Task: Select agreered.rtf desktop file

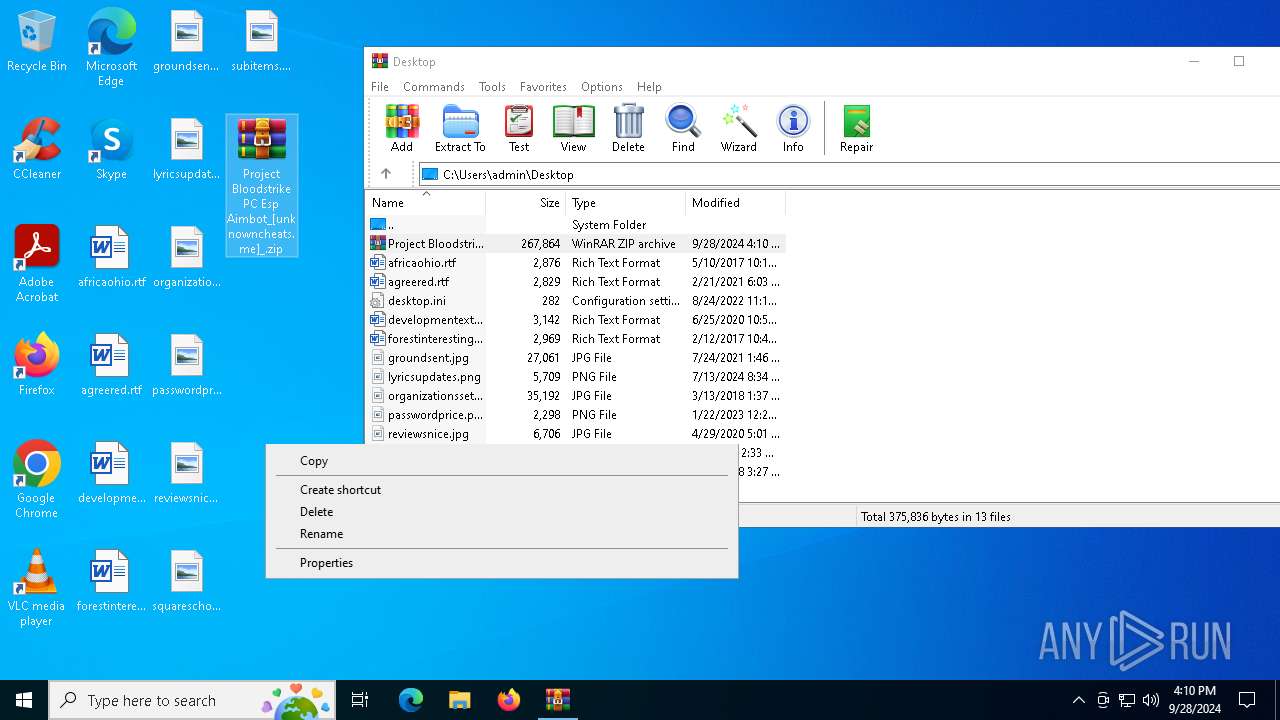Action: coord(111,365)
